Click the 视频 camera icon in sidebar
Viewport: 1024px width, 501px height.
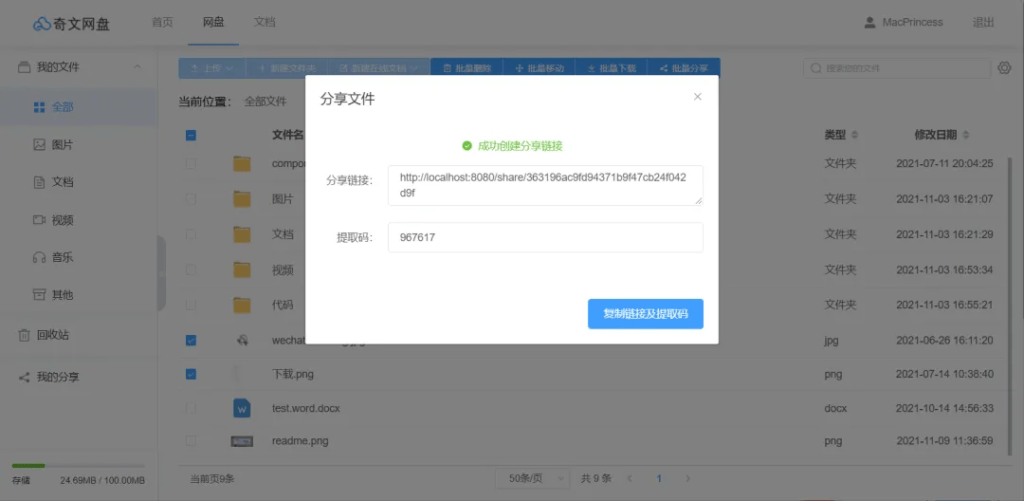coord(39,220)
